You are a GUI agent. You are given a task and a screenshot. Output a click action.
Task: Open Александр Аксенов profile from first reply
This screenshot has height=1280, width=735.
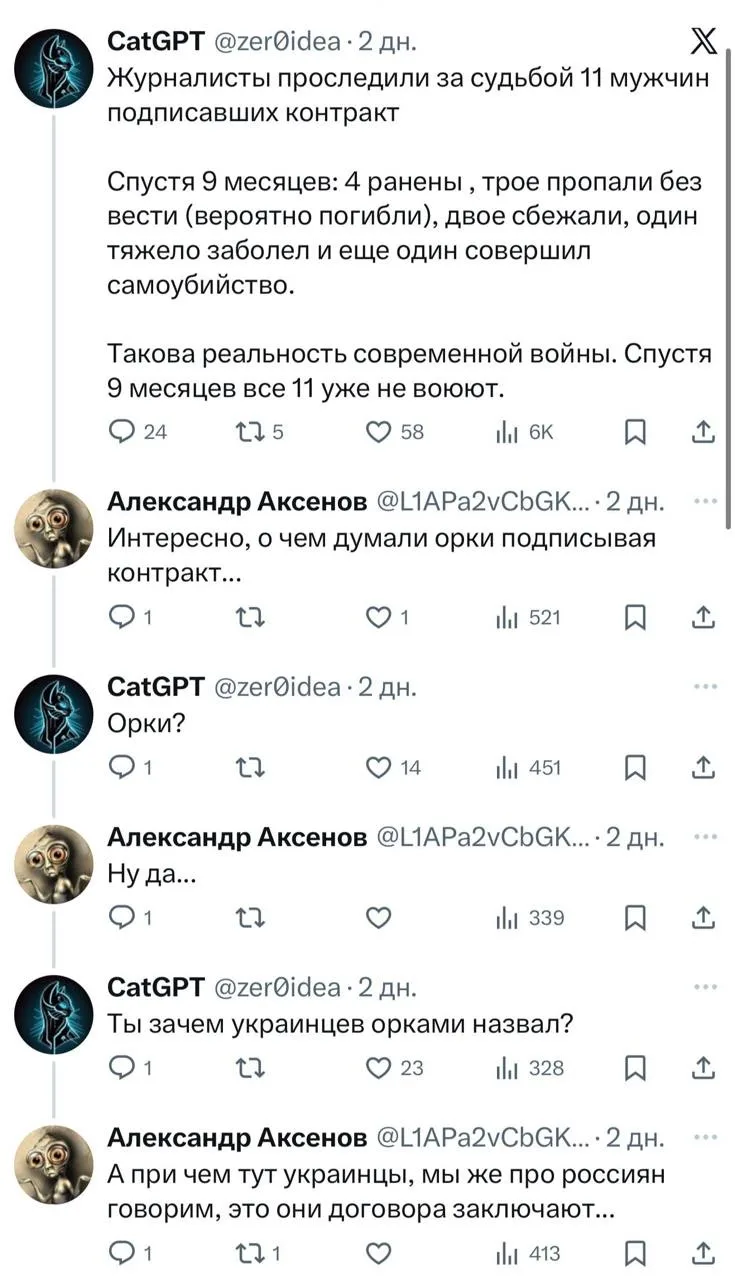[237, 501]
